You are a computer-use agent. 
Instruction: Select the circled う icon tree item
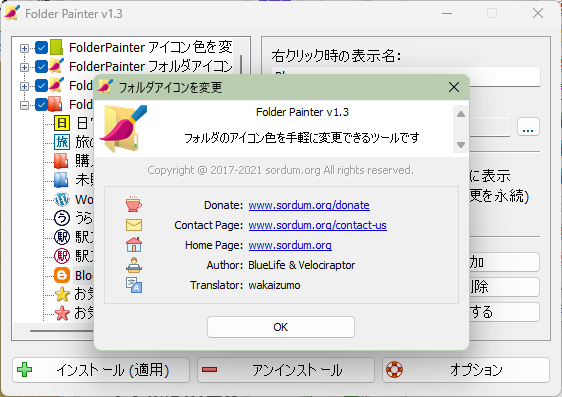point(62,218)
